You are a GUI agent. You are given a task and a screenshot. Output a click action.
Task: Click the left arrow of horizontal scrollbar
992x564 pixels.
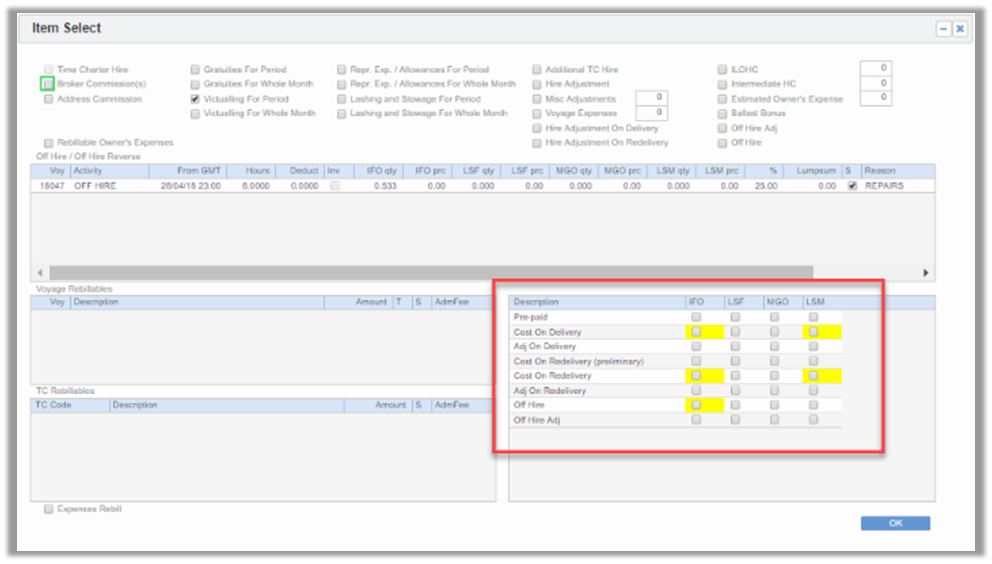(41, 272)
